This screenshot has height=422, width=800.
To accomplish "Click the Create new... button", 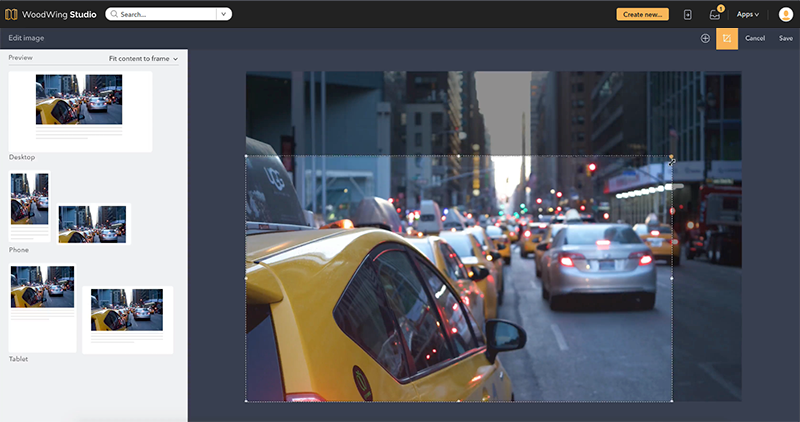I will pos(642,14).
